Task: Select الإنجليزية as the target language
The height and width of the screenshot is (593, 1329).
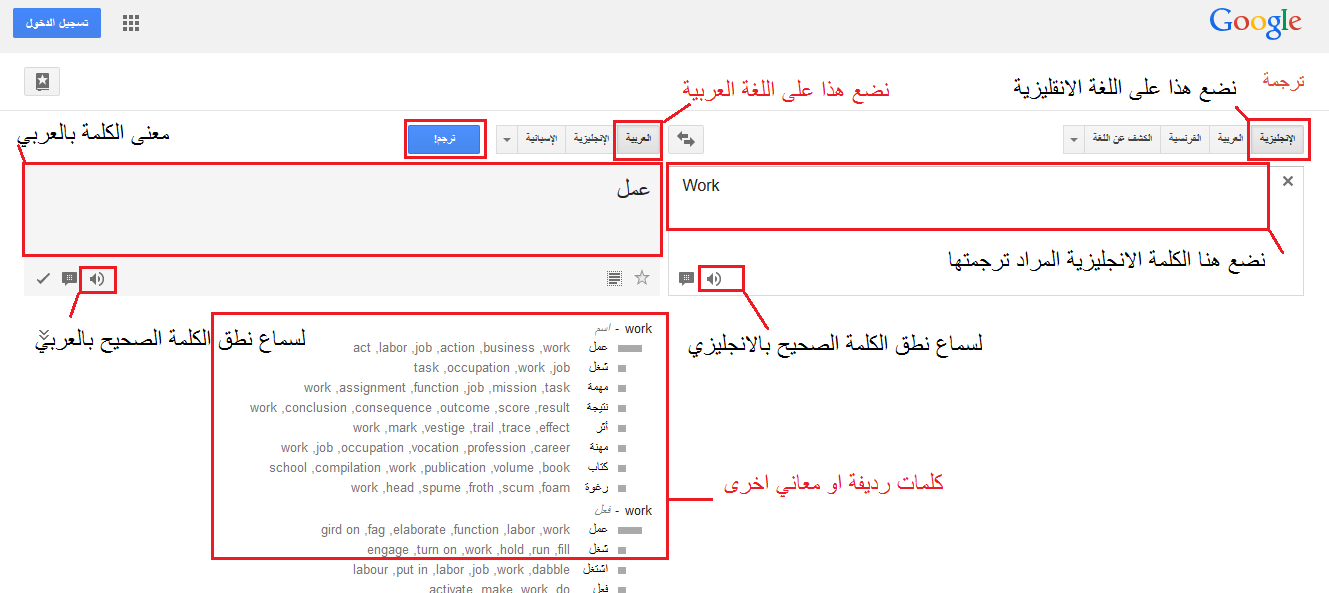Action: click(x=590, y=139)
